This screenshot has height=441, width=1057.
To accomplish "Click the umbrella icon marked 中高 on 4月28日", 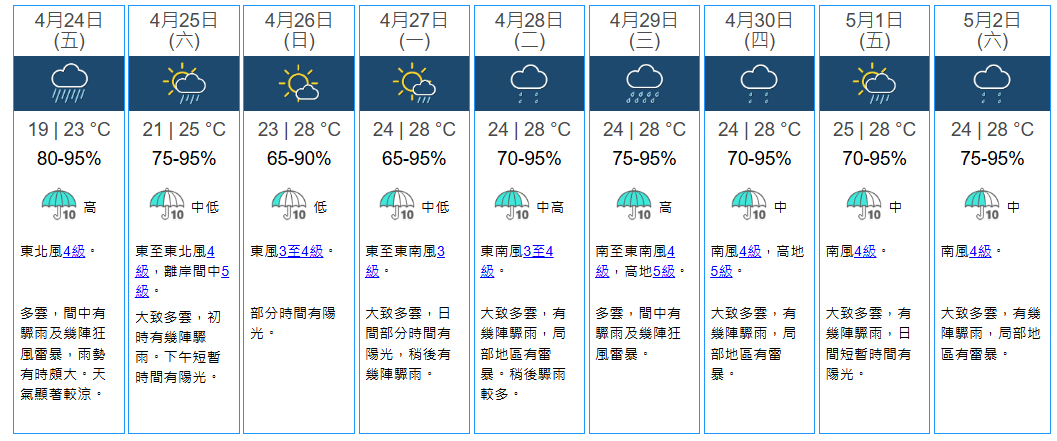I will [x=513, y=205].
